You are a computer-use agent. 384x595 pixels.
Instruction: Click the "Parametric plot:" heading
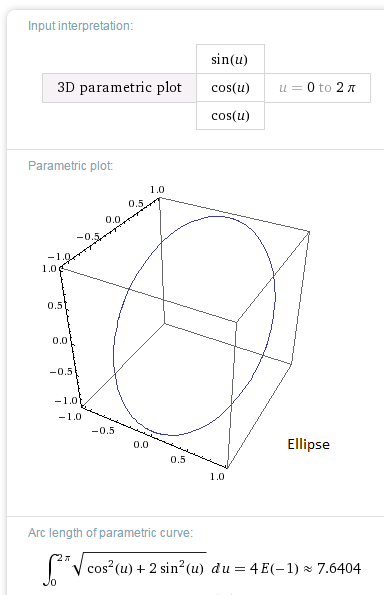[x=71, y=166]
